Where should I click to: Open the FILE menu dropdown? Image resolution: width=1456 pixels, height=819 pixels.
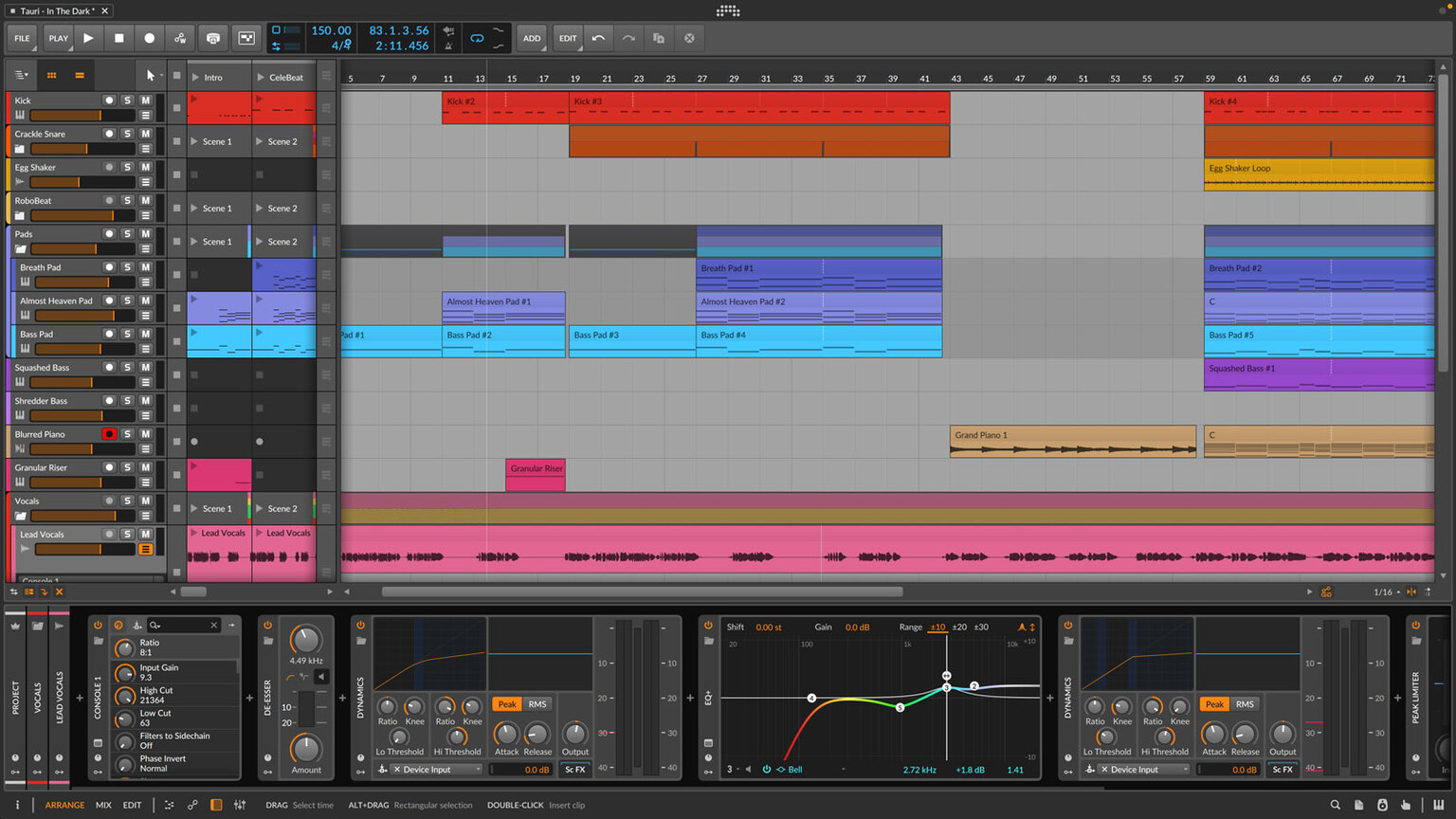pyautogui.click(x=22, y=38)
